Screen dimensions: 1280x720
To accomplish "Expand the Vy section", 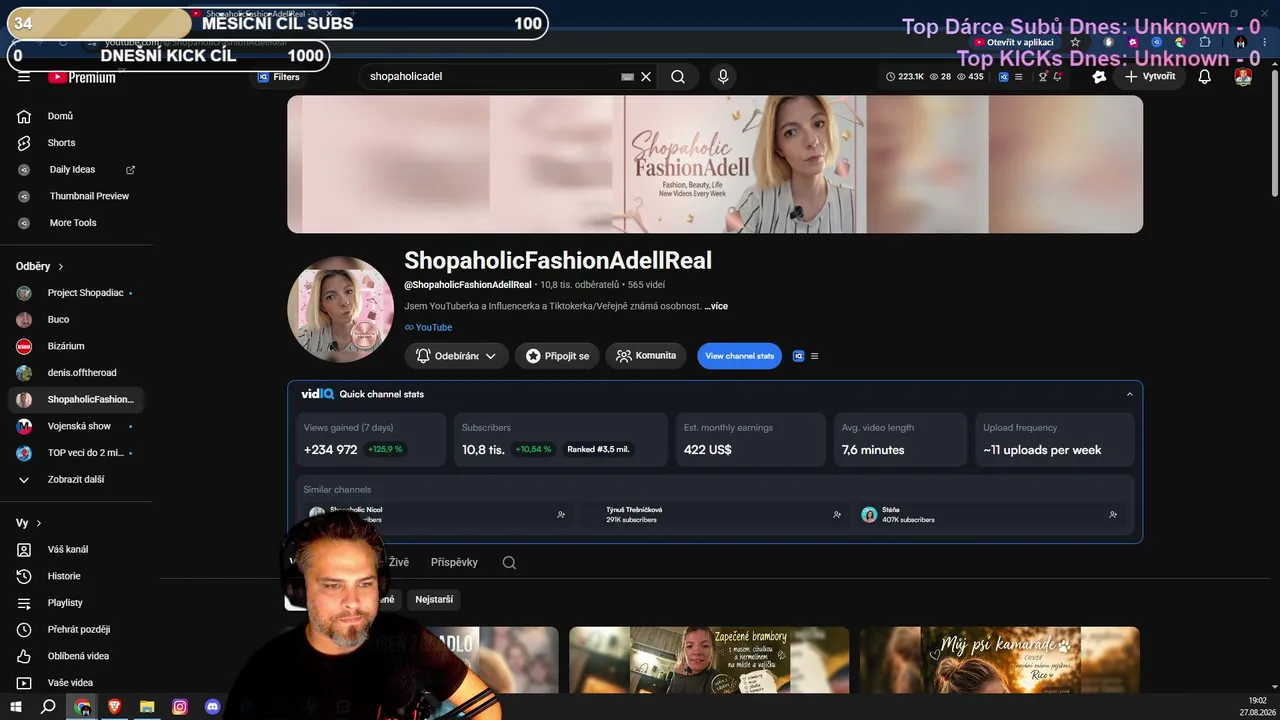I will (x=29, y=523).
